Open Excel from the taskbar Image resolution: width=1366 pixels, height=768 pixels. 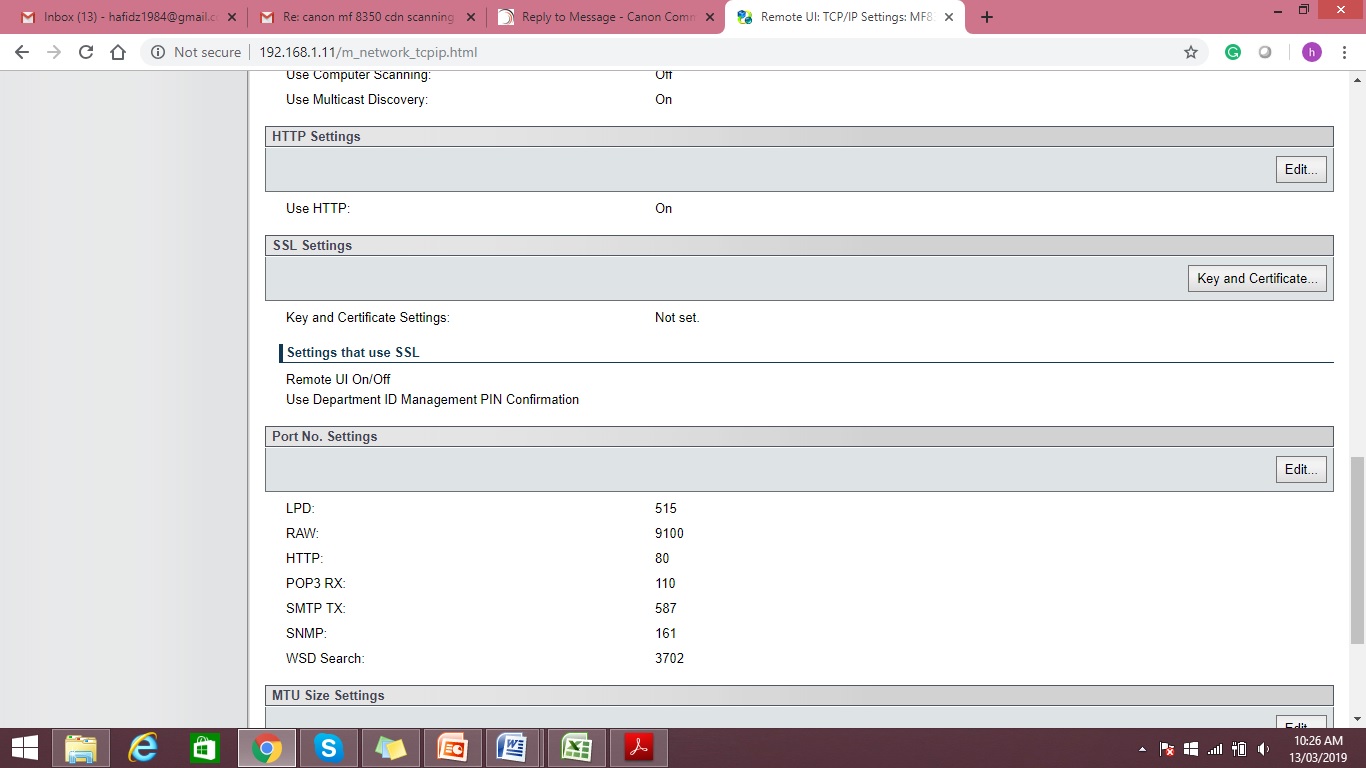576,747
